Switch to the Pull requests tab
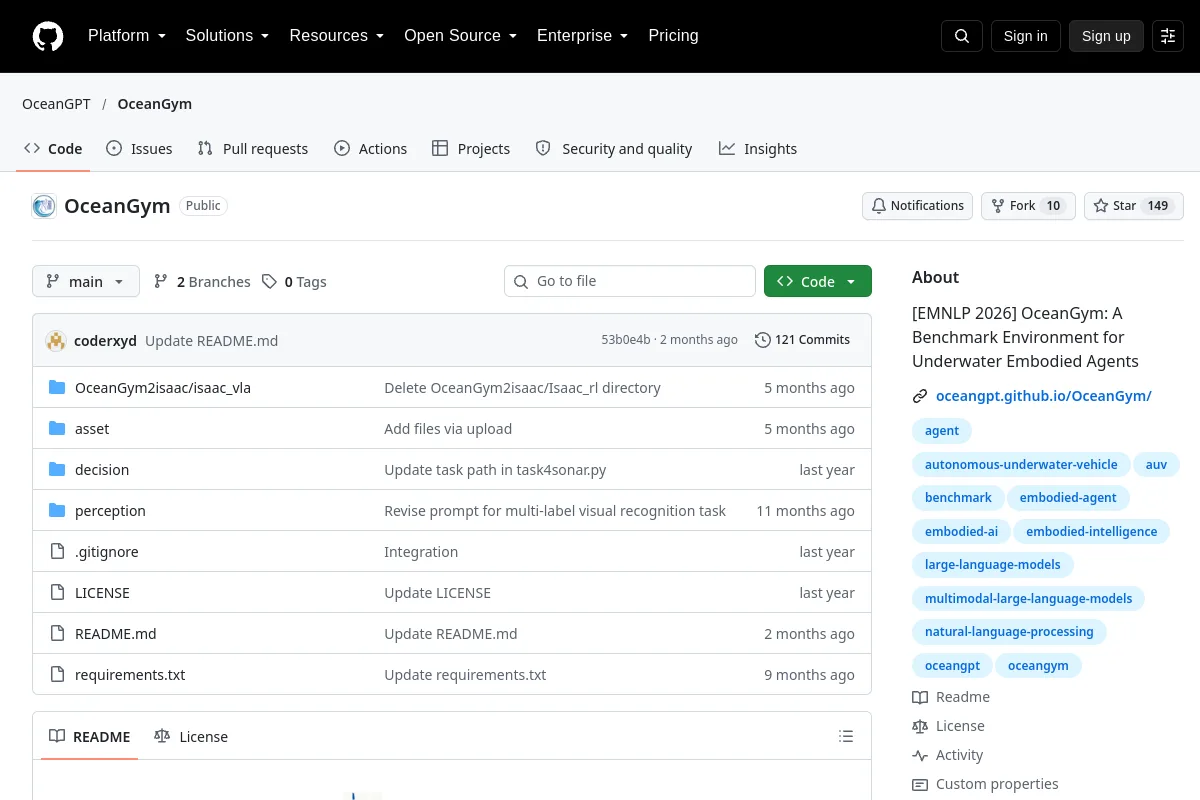 [x=253, y=149]
